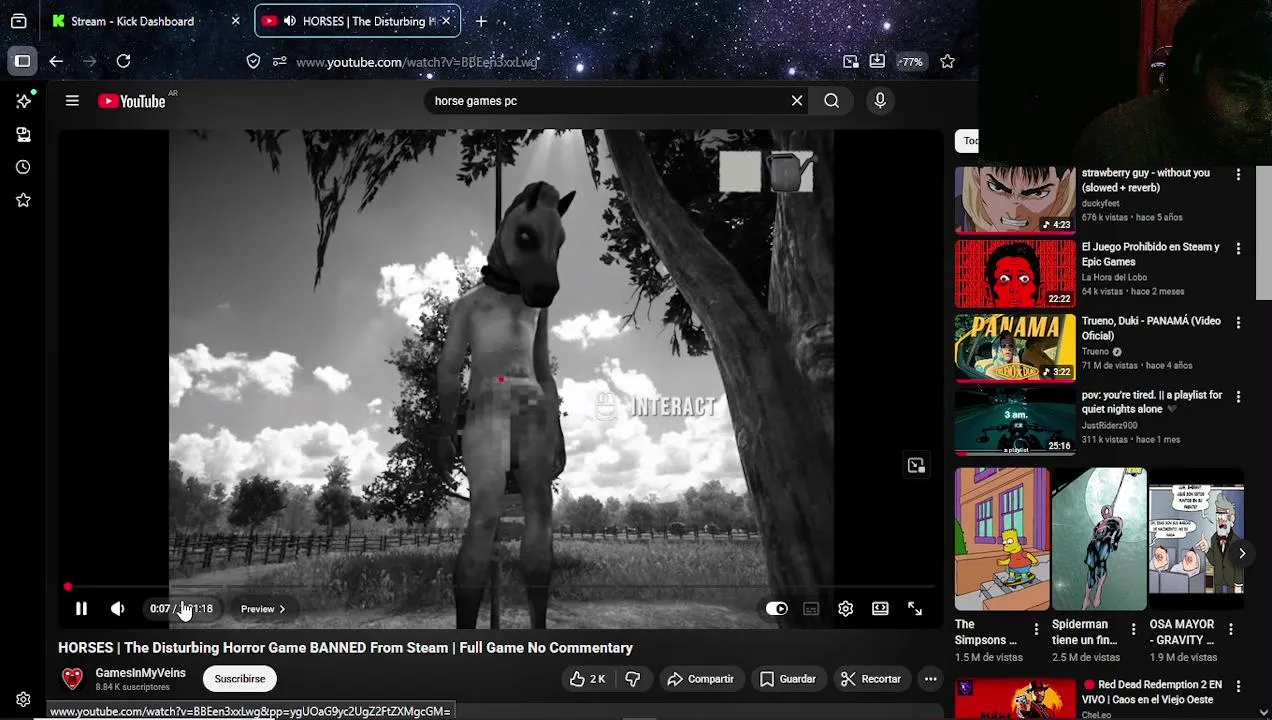Screen dimensions: 1272x720
Task: Open sidebar history clock icon
Action: click(23, 167)
